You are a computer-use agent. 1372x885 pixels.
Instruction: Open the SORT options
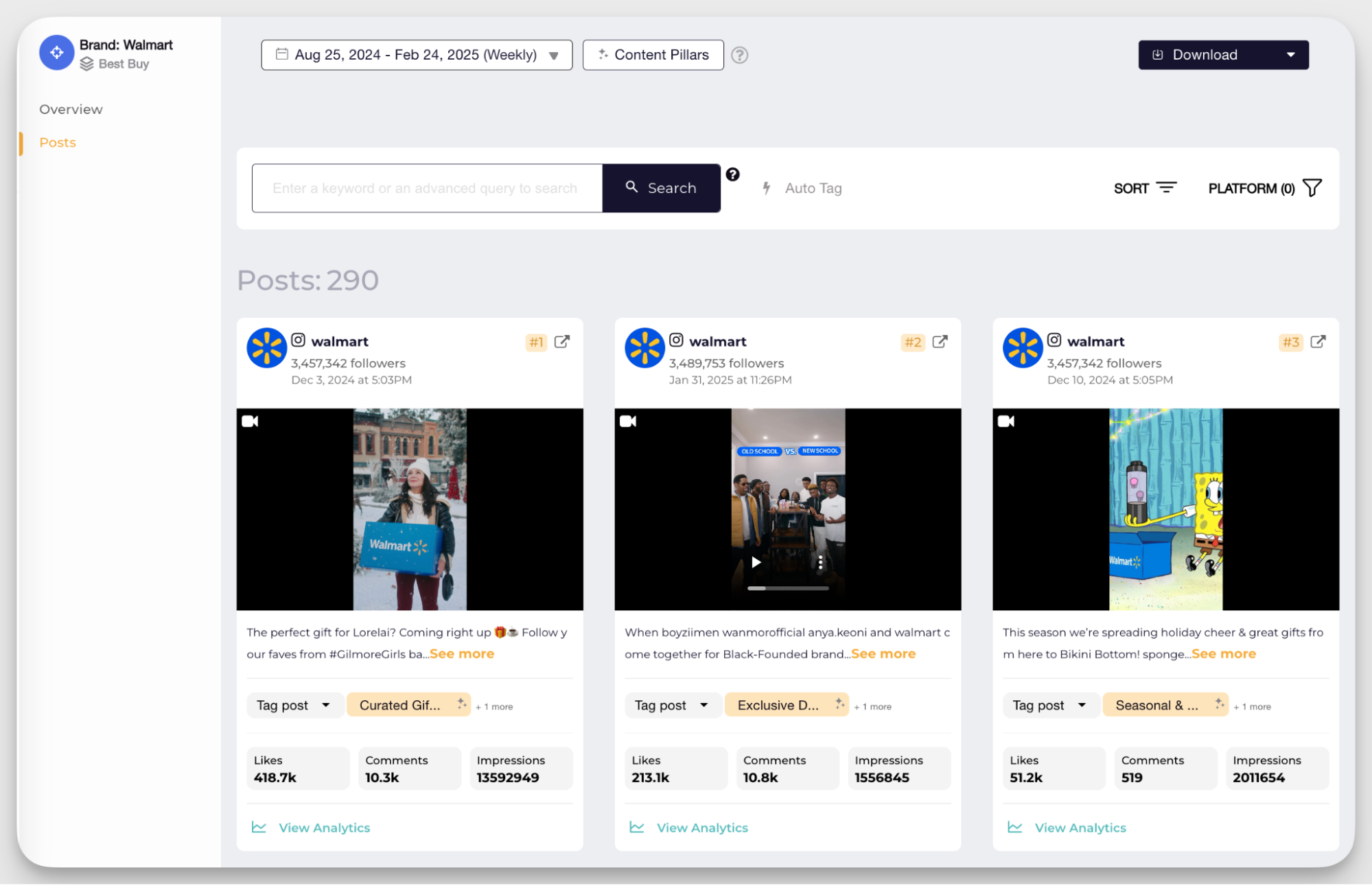point(1145,188)
